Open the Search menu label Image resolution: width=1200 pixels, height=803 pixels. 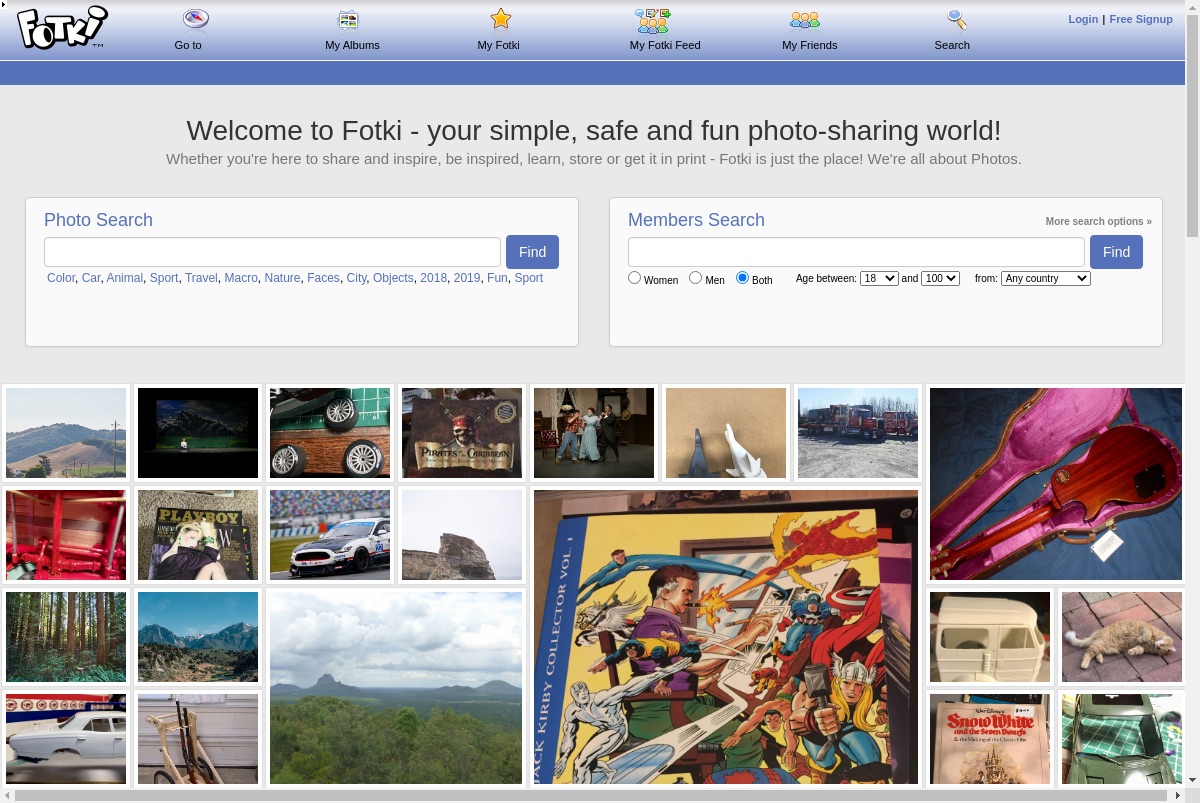coord(952,45)
